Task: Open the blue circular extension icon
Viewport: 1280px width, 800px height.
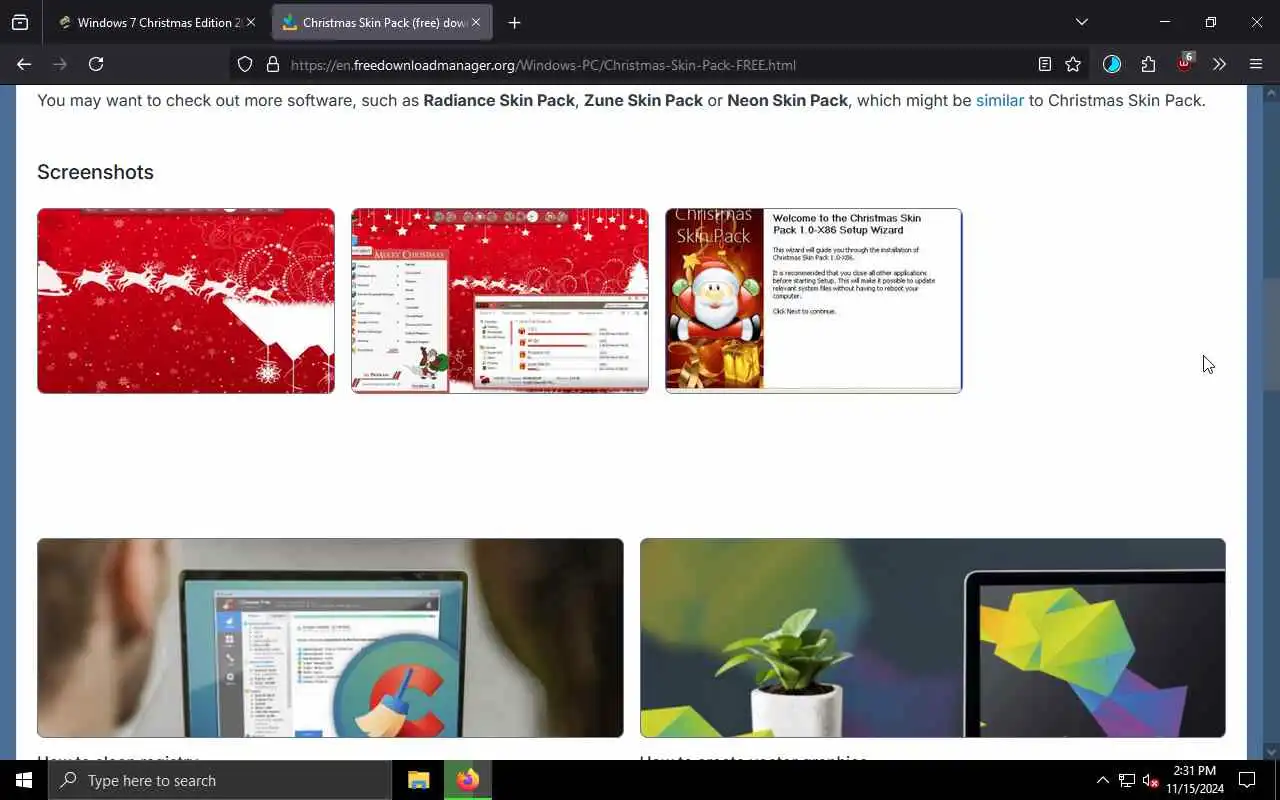Action: 1112,64
